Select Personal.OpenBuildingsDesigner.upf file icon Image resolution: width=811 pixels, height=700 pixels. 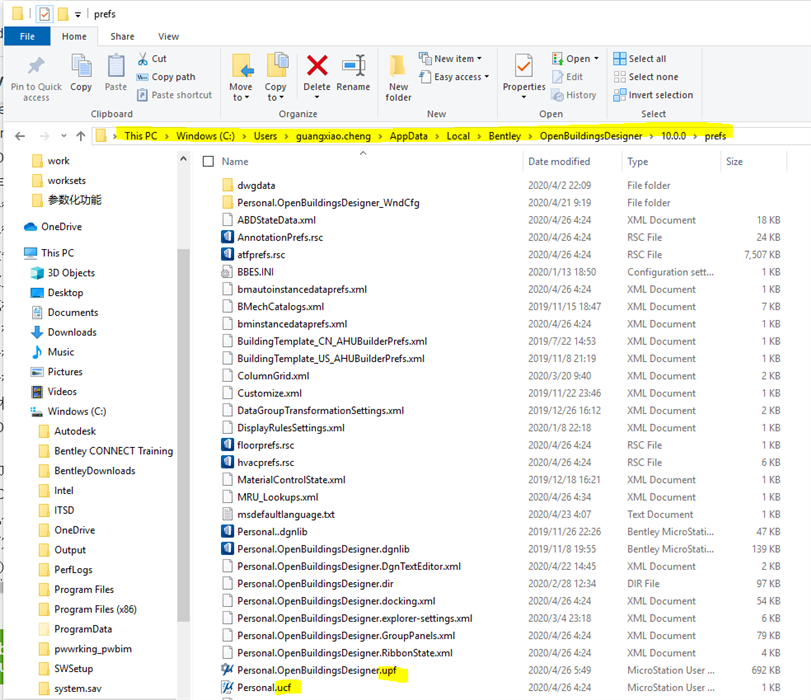tap(228, 669)
